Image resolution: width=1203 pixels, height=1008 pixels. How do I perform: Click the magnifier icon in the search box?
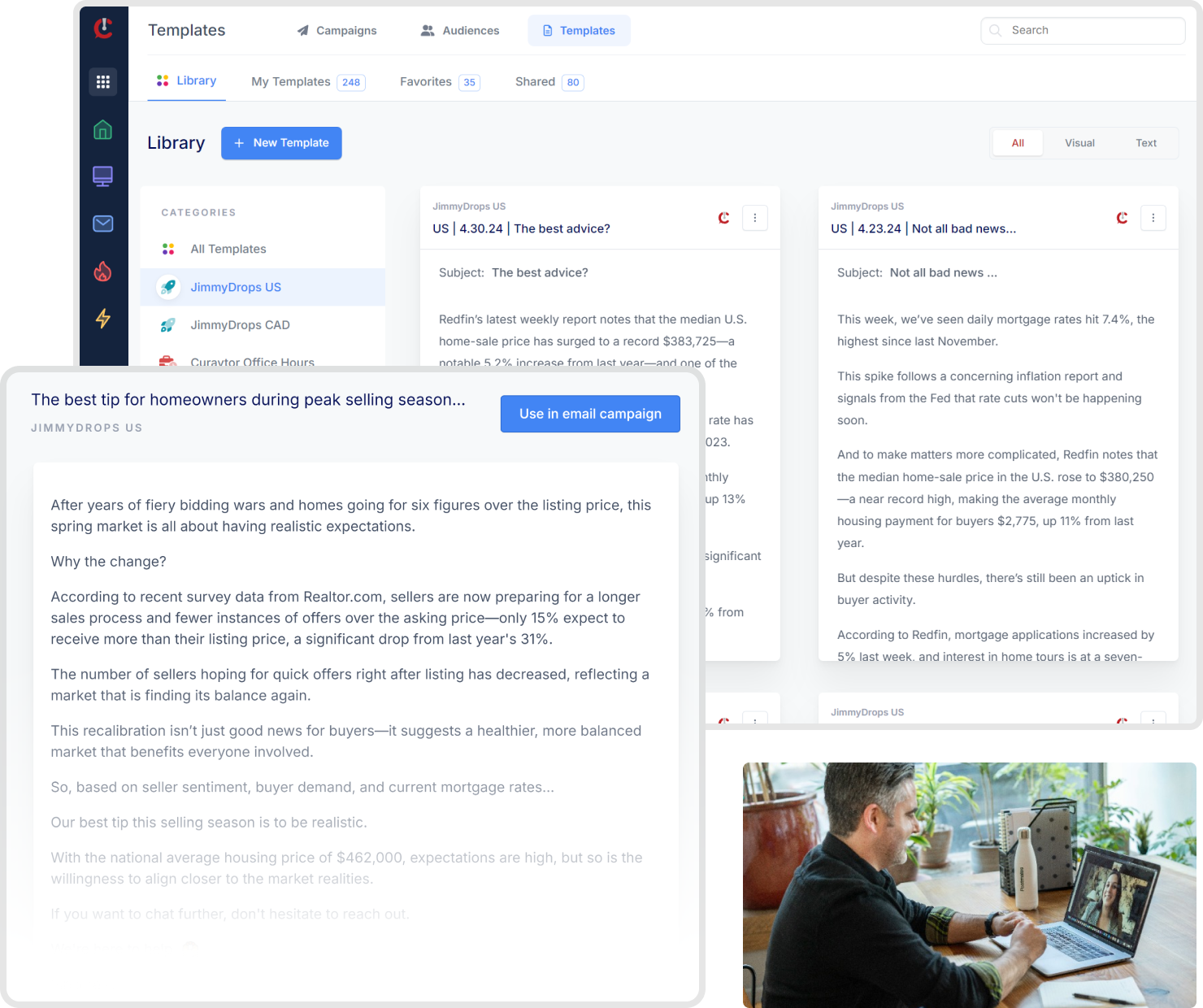996,31
